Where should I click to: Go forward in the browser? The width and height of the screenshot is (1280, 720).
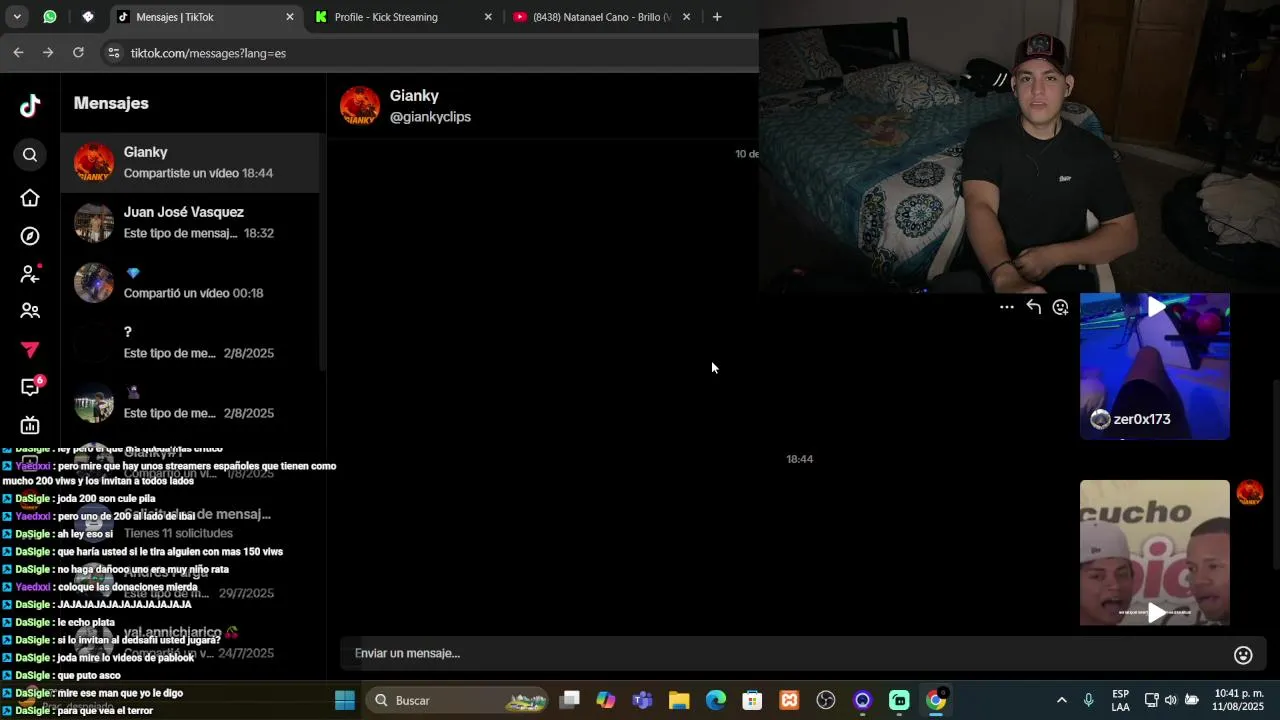point(48,53)
